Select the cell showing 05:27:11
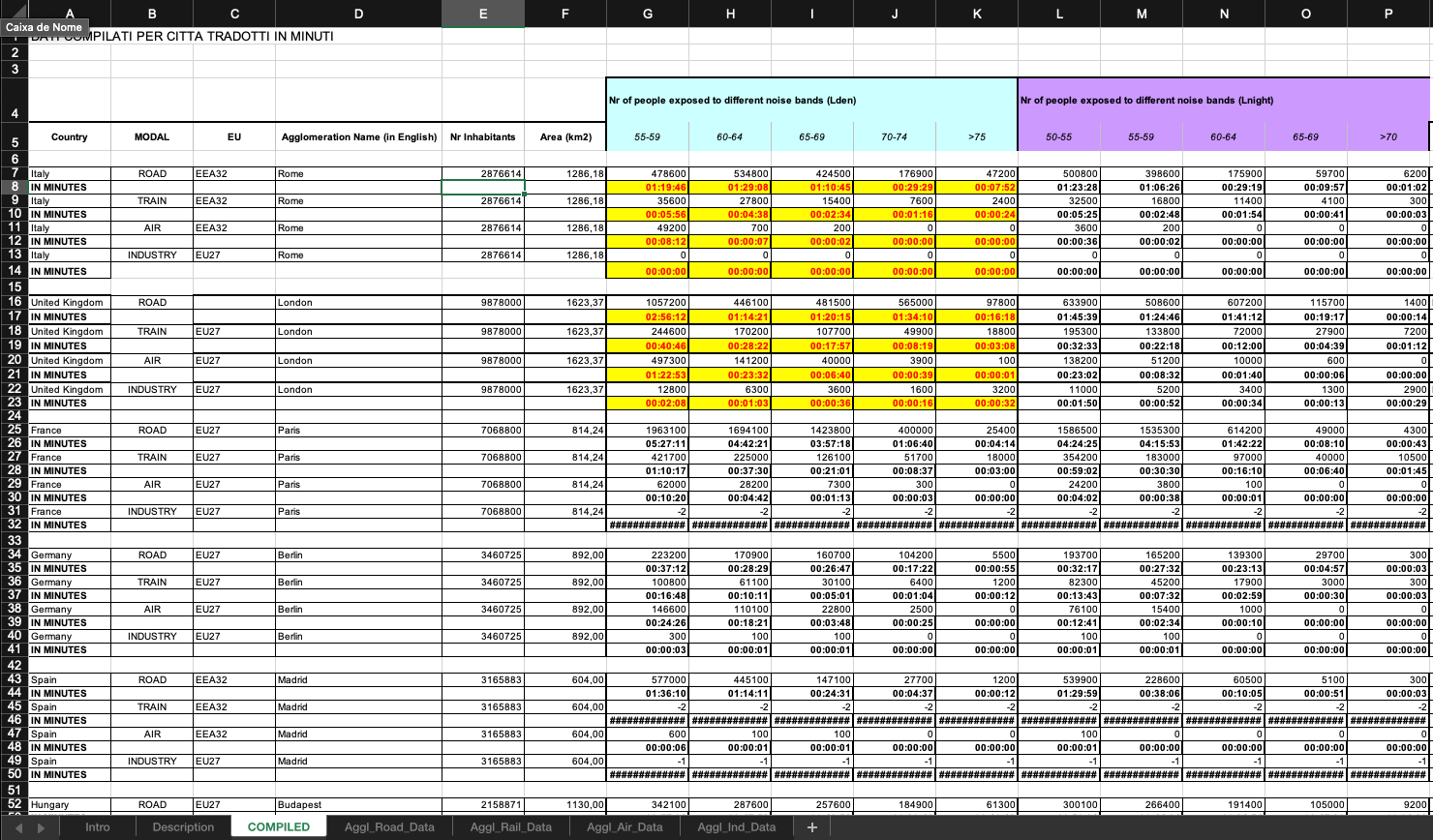 click(648, 443)
